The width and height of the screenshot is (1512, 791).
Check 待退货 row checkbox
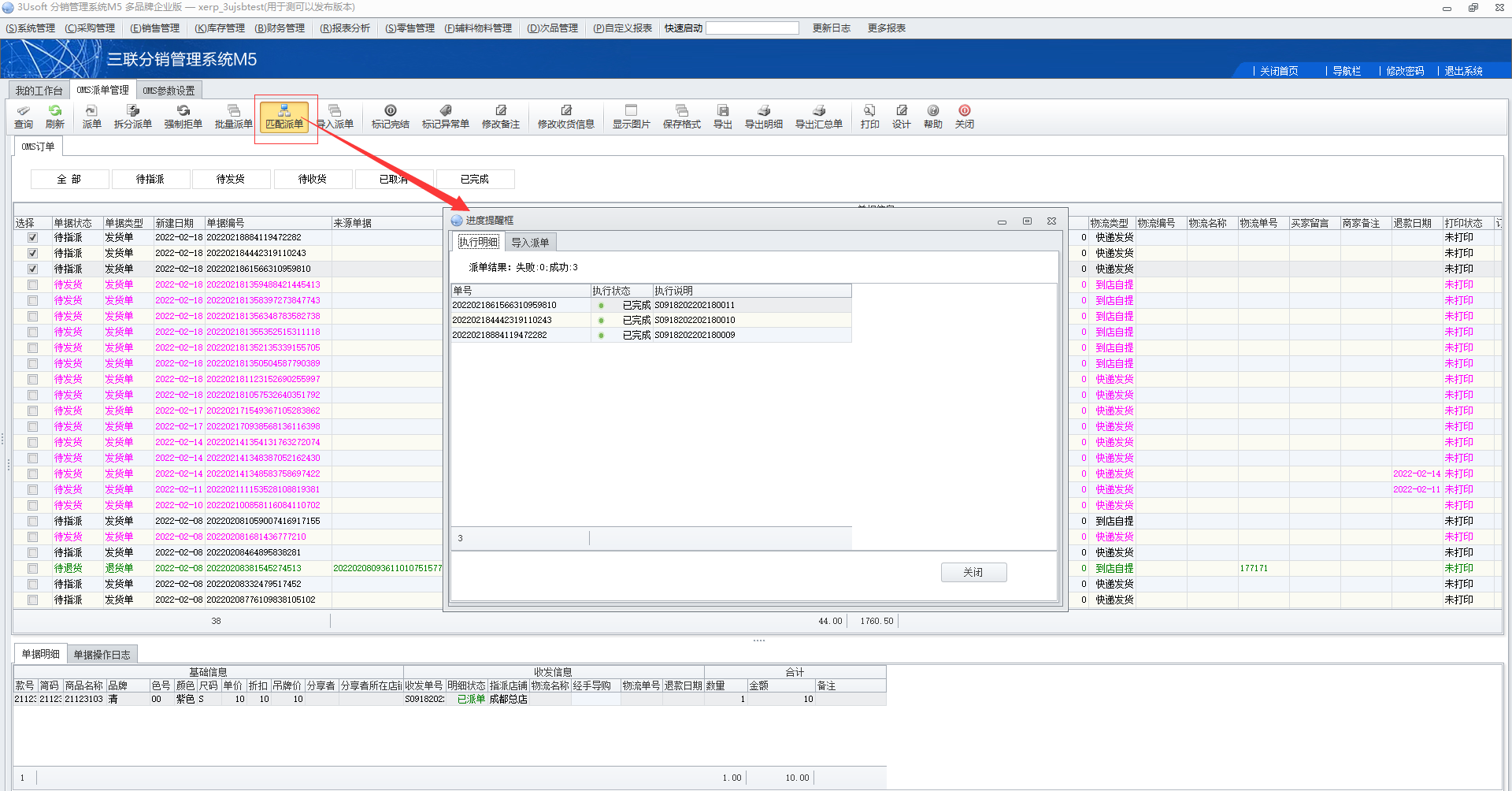(32, 568)
